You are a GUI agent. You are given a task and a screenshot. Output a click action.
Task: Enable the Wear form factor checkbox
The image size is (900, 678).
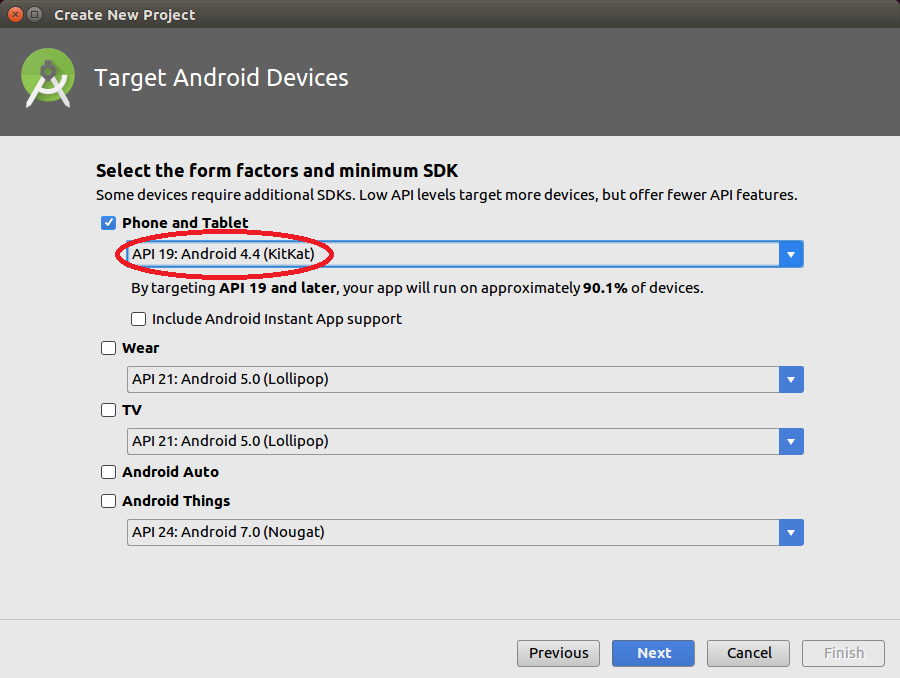(108, 348)
